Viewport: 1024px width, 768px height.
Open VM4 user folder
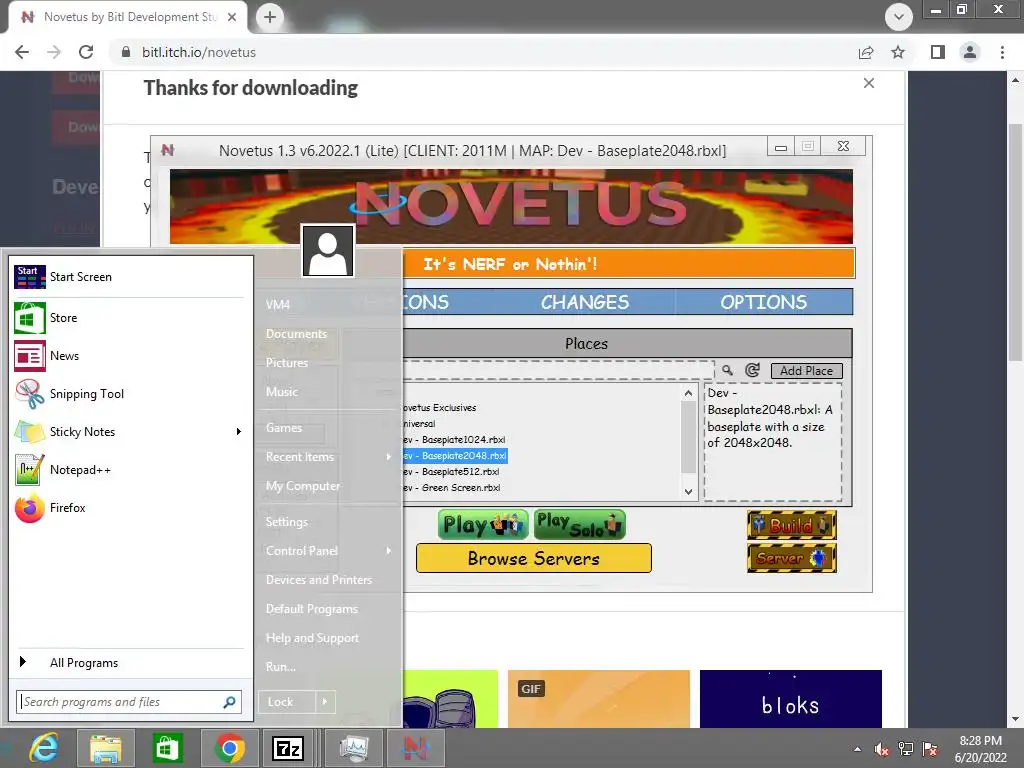(278, 305)
